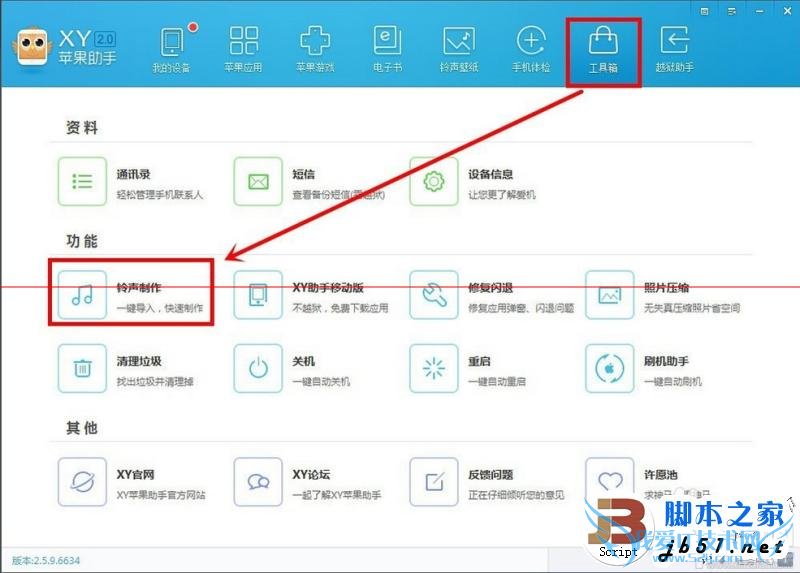
Task: Click the 关机 title text
Action: [304, 361]
